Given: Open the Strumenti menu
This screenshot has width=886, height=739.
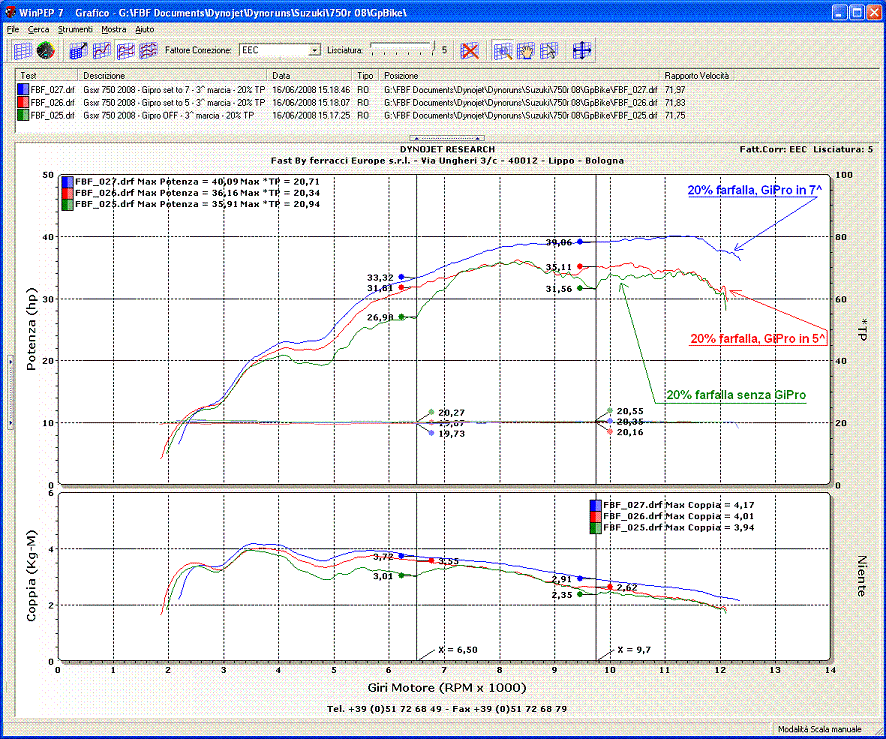Looking at the screenshot, I should tap(75, 30).
